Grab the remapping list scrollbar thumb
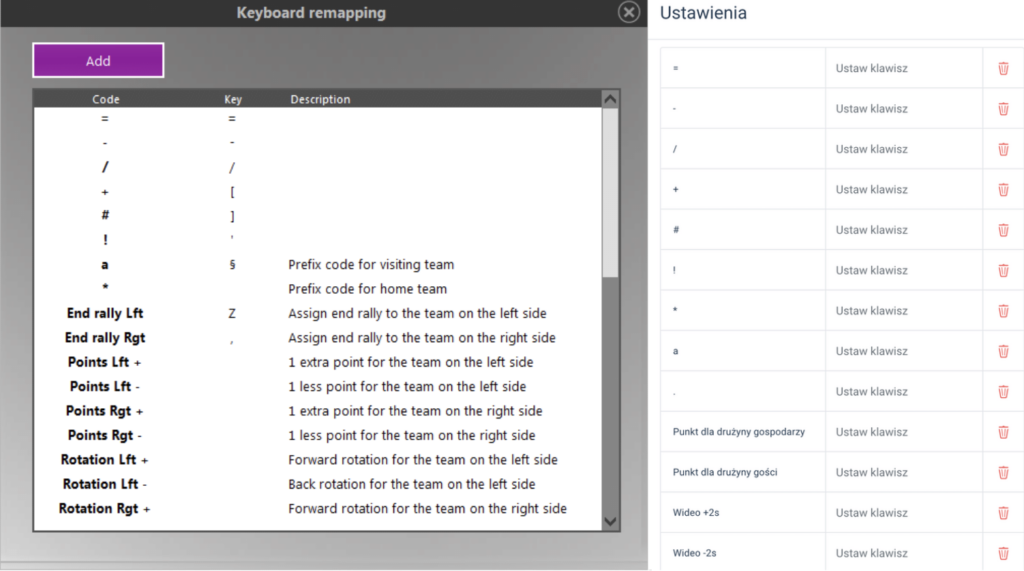This screenshot has width=1024, height=571. tap(610, 190)
